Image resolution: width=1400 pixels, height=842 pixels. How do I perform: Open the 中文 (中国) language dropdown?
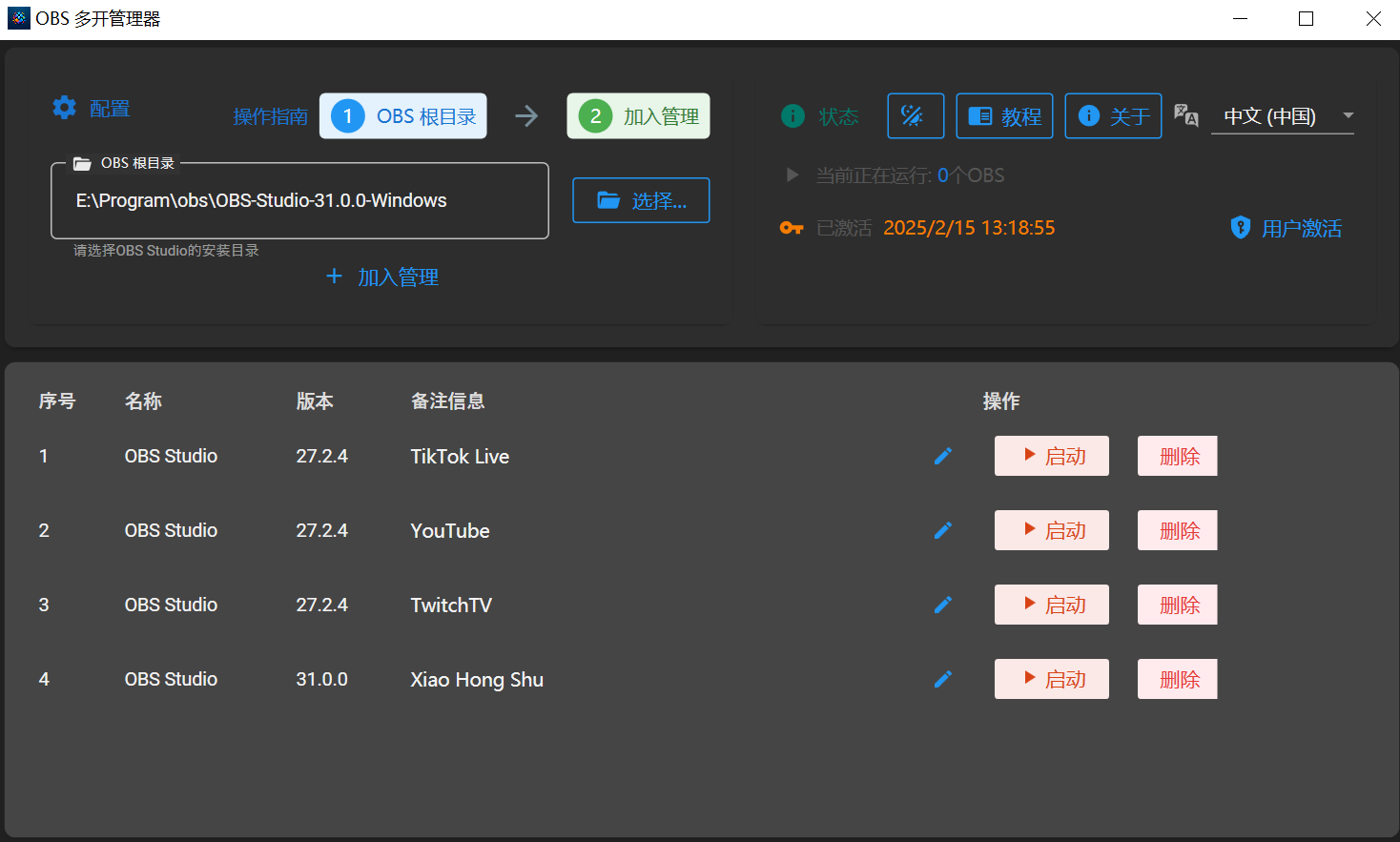[1283, 116]
